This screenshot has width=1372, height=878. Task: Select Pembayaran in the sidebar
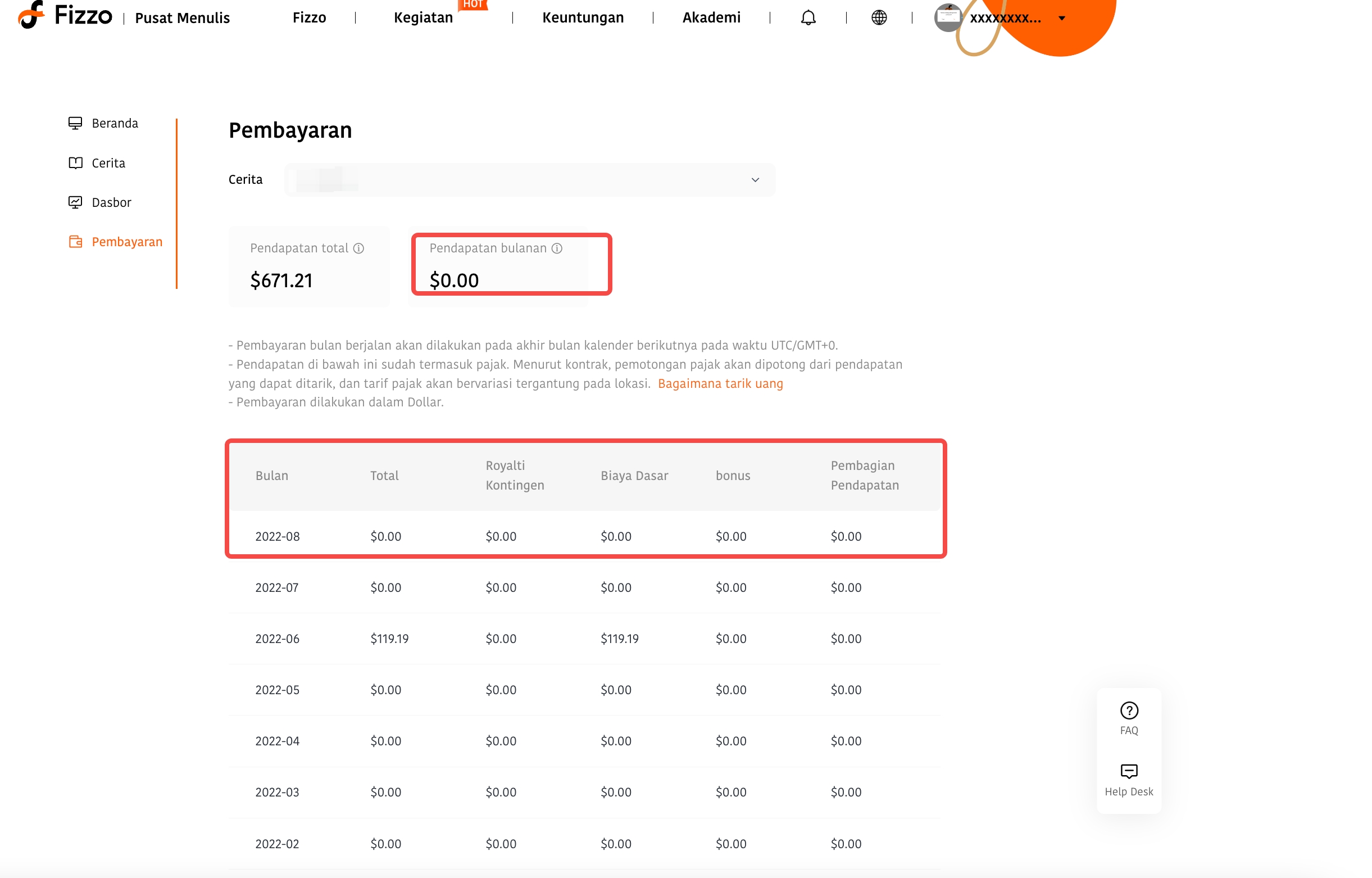pos(126,242)
